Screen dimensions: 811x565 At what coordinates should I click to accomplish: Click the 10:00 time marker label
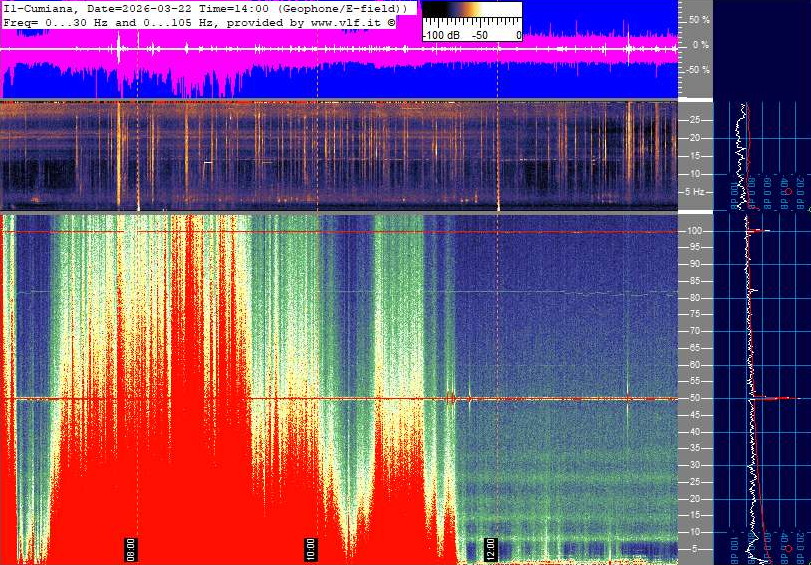pos(311,549)
